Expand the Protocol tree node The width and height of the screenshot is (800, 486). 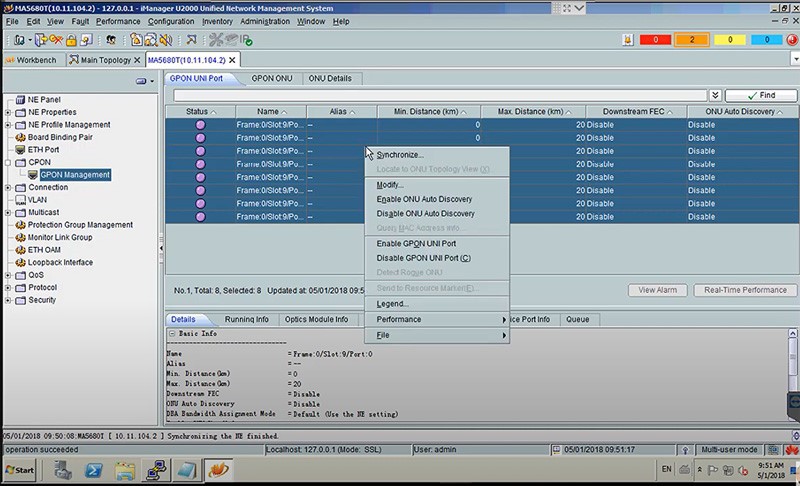click(8, 288)
